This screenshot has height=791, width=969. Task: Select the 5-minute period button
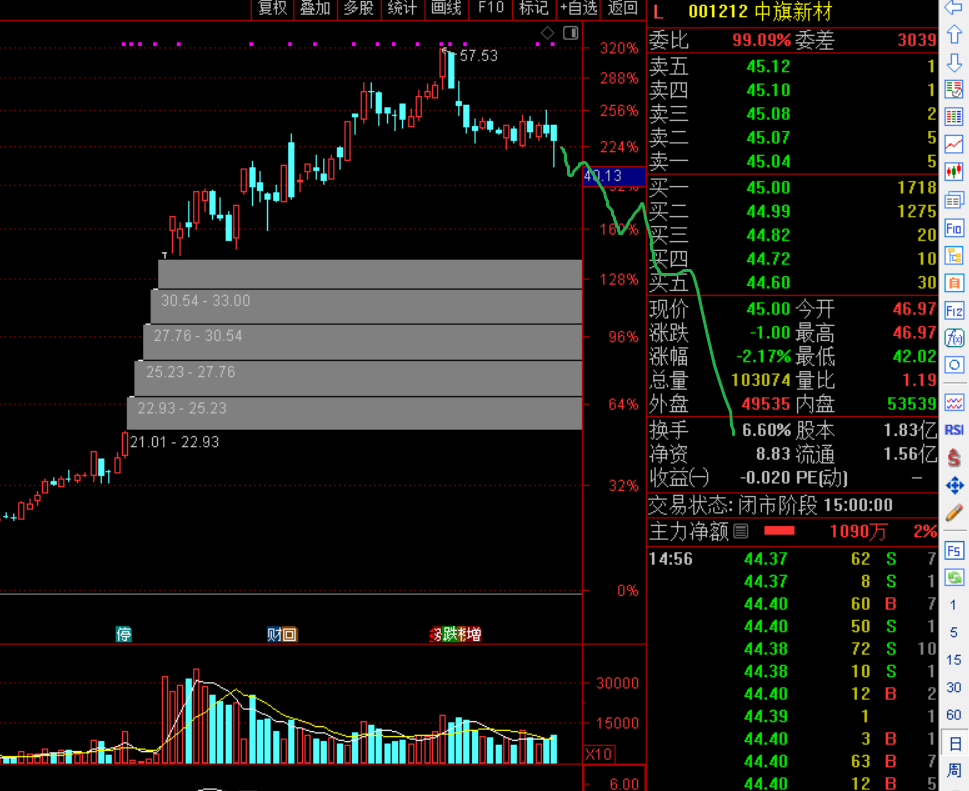coord(953,632)
